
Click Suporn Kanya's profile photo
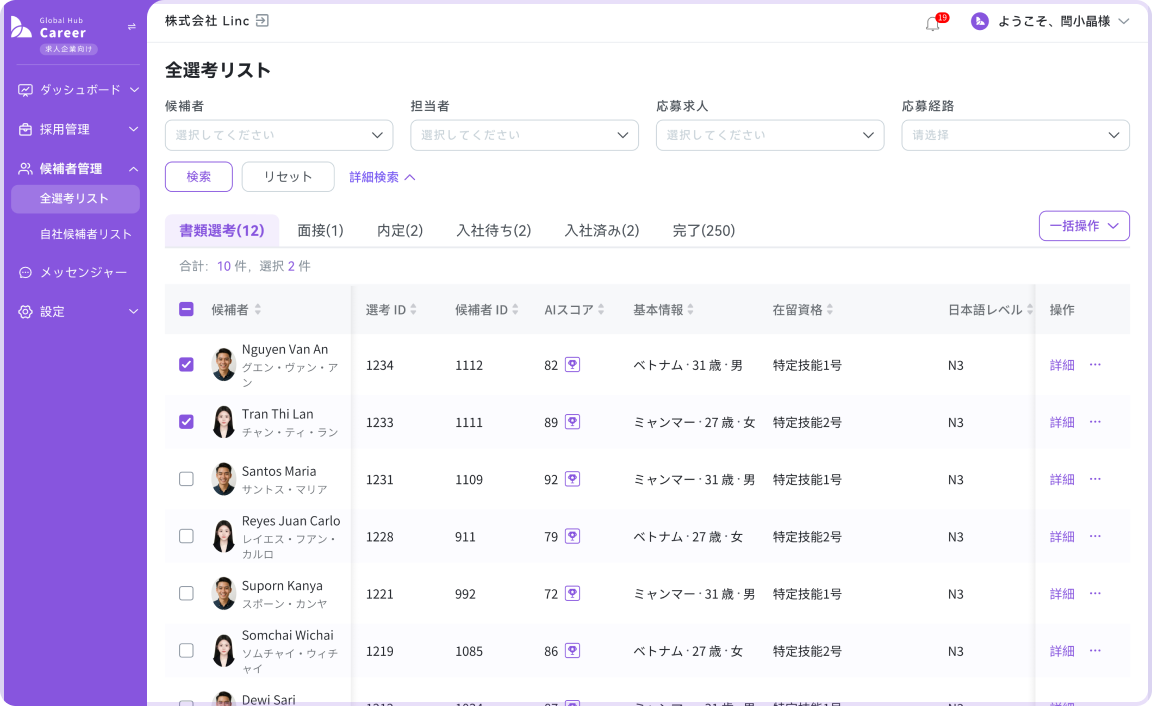click(223, 594)
